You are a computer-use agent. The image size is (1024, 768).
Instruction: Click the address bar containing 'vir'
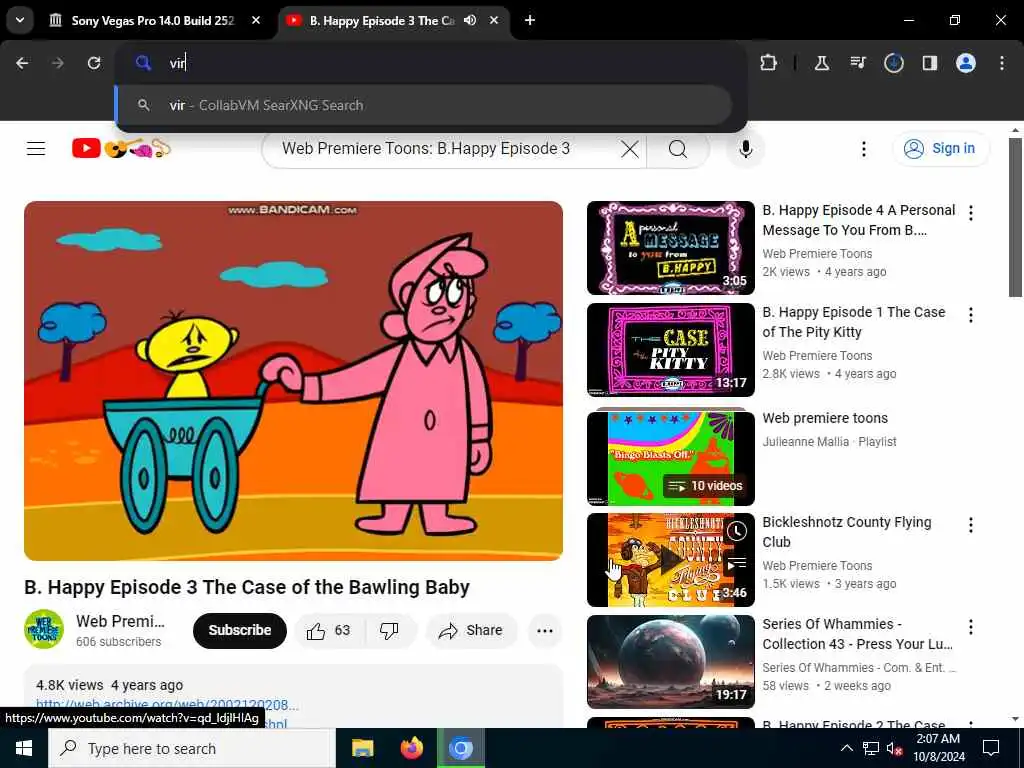coord(431,63)
